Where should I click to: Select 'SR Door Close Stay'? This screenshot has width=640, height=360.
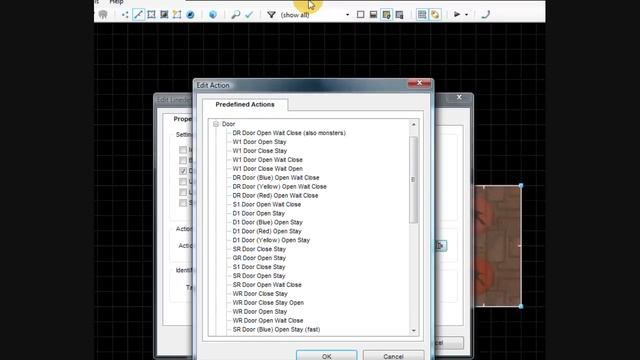coord(259,249)
